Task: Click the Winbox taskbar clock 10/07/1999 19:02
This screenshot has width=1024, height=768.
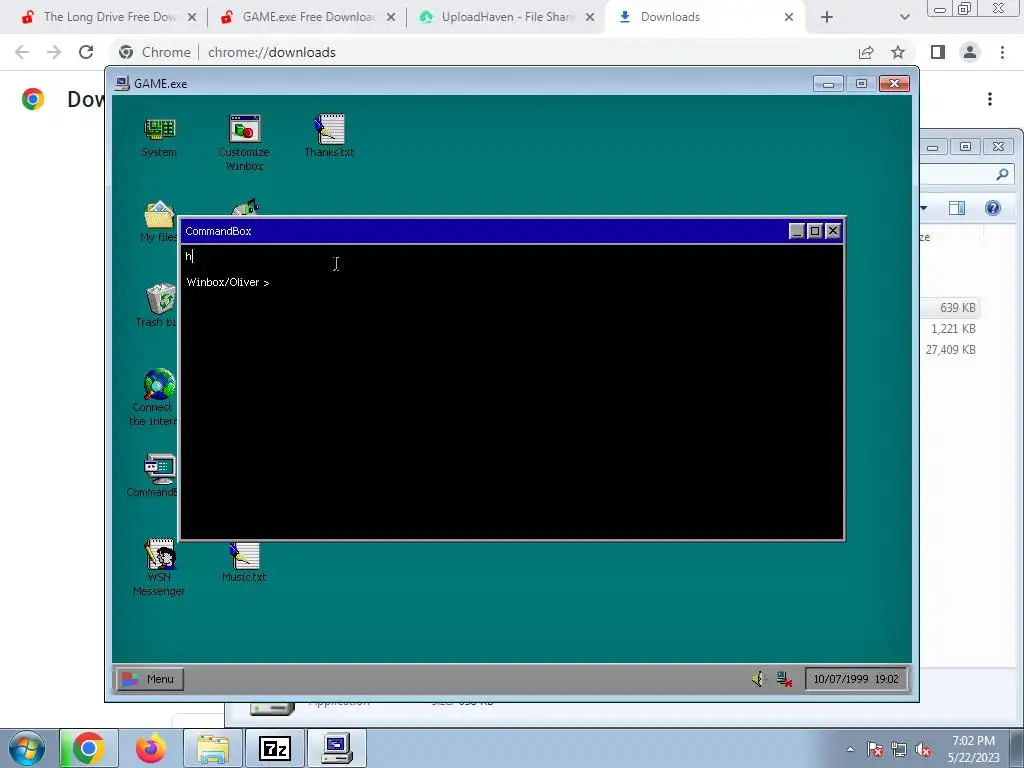Action: tap(856, 679)
